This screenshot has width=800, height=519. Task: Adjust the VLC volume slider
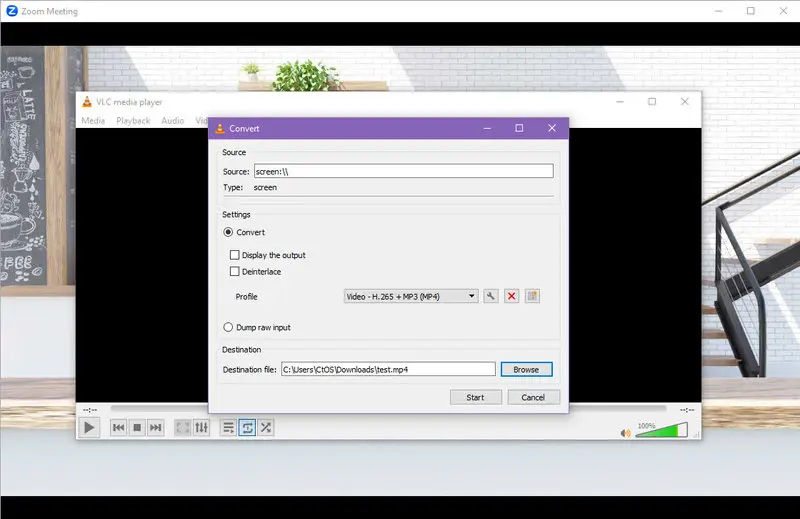point(661,430)
